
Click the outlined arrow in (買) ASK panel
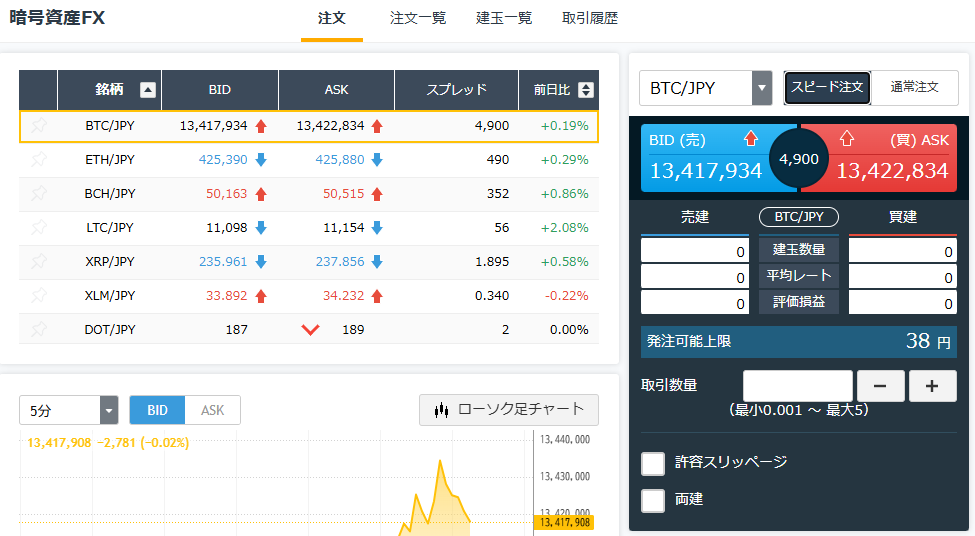(847, 139)
